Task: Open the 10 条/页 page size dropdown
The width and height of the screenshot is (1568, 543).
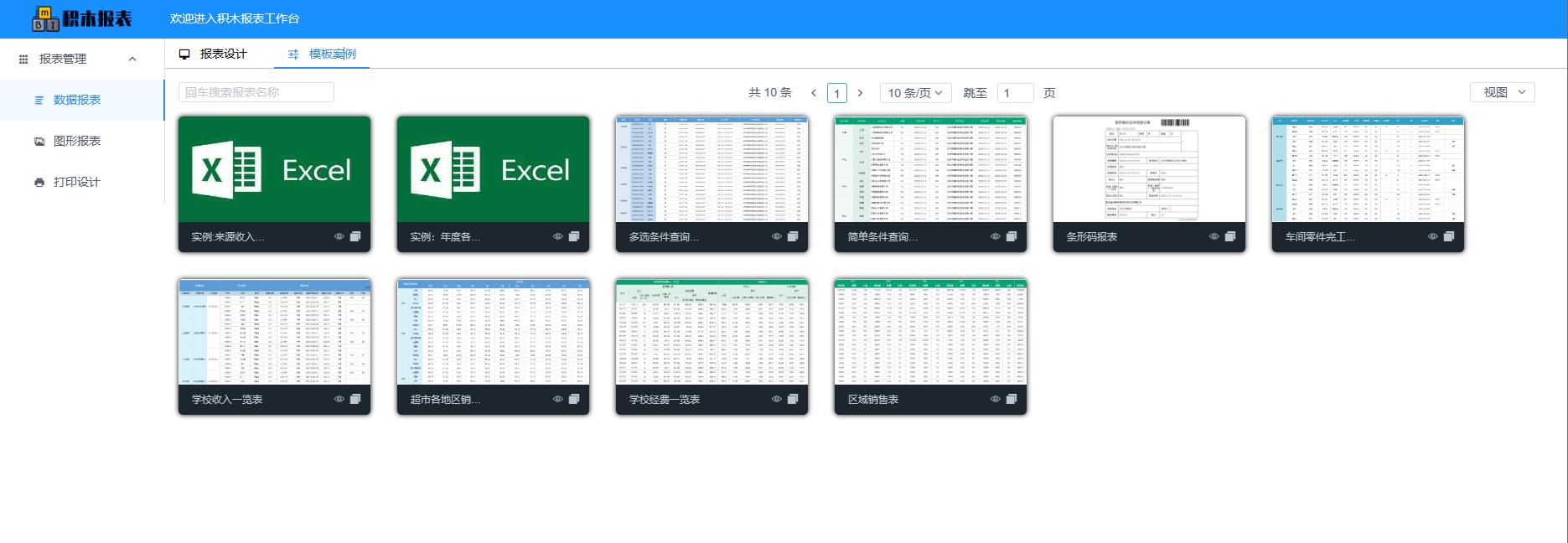Action: click(x=914, y=93)
